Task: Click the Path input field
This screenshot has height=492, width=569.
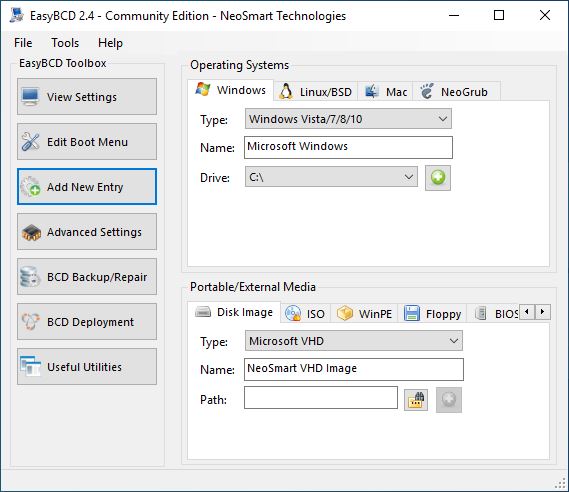Action: 321,398
